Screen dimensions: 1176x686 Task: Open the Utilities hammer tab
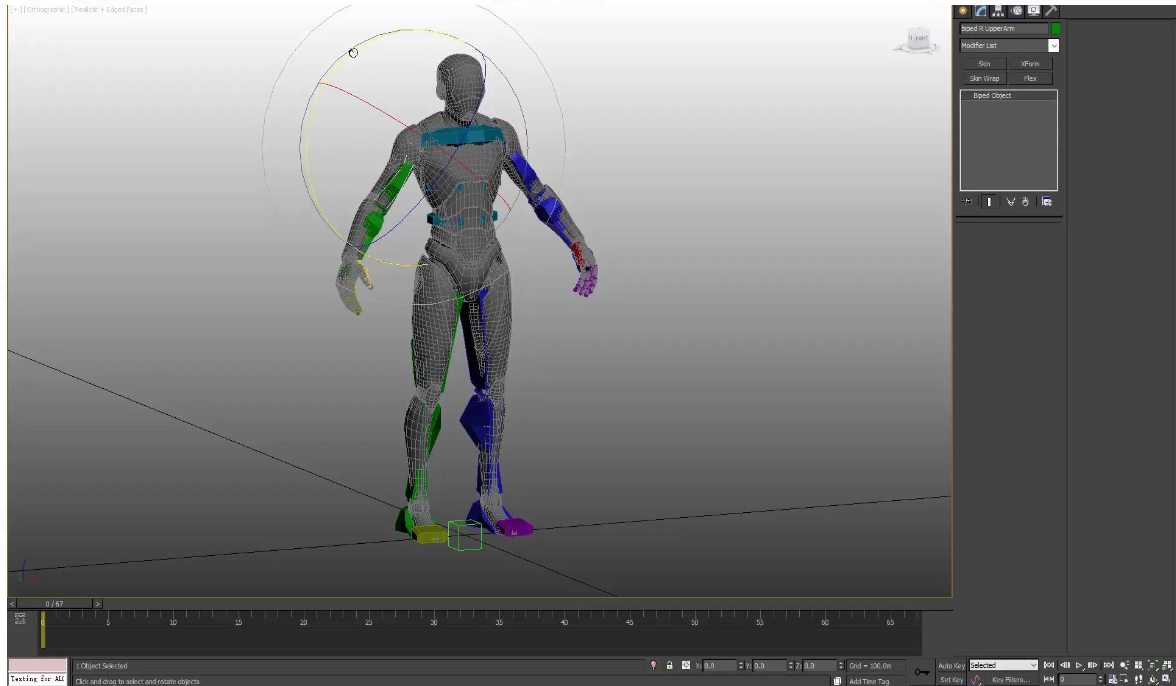coord(1051,10)
